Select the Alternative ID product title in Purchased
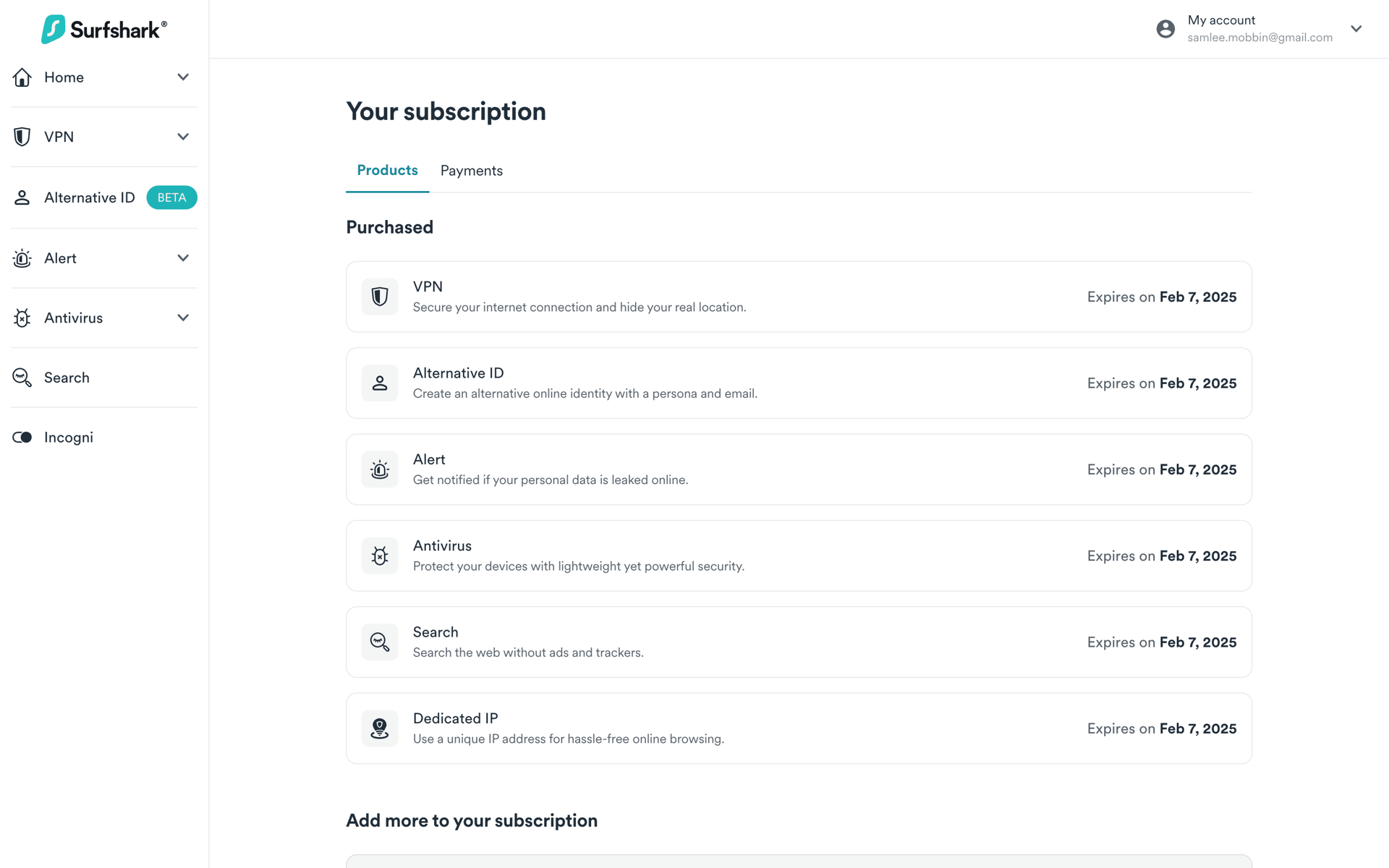This screenshot has width=1389, height=868. [x=459, y=373]
